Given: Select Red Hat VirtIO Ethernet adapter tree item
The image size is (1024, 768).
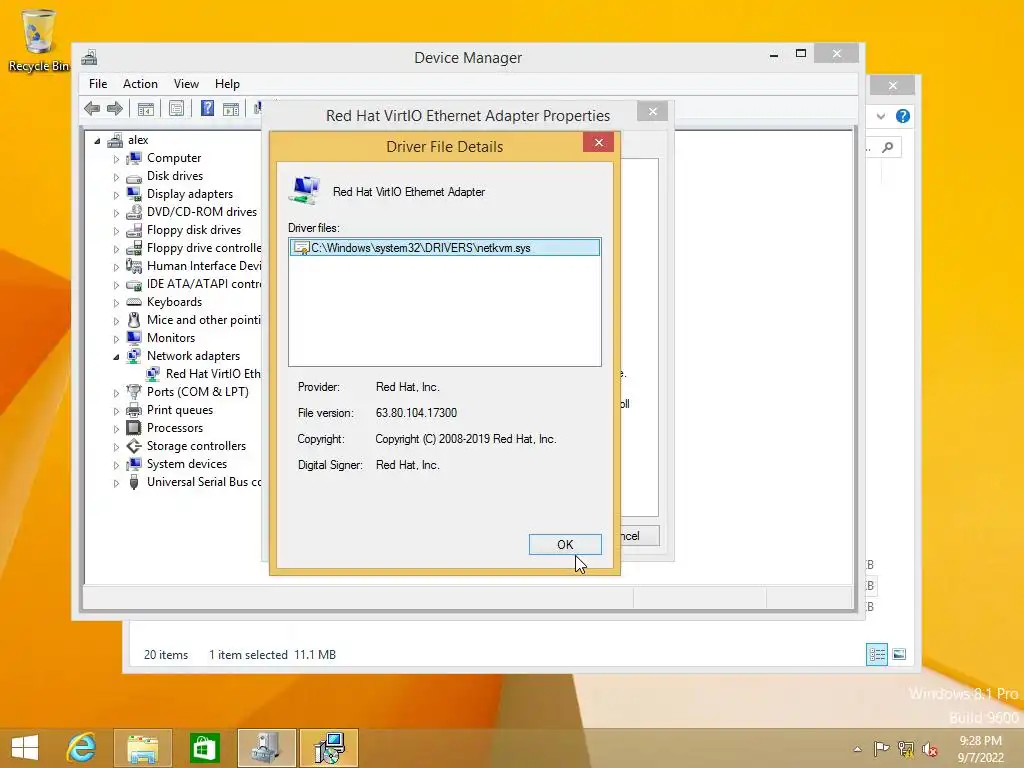Looking at the screenshot, I should (213, 374).
